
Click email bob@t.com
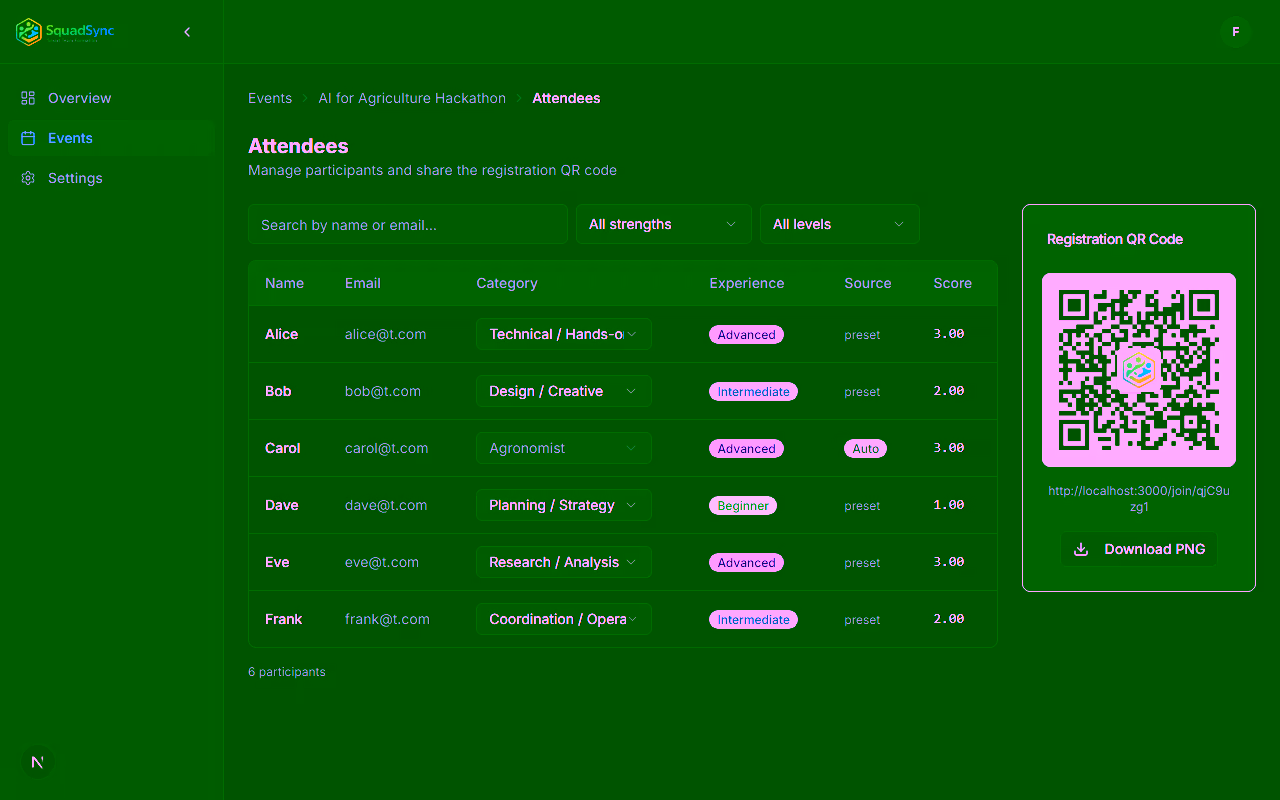(383, 391)
